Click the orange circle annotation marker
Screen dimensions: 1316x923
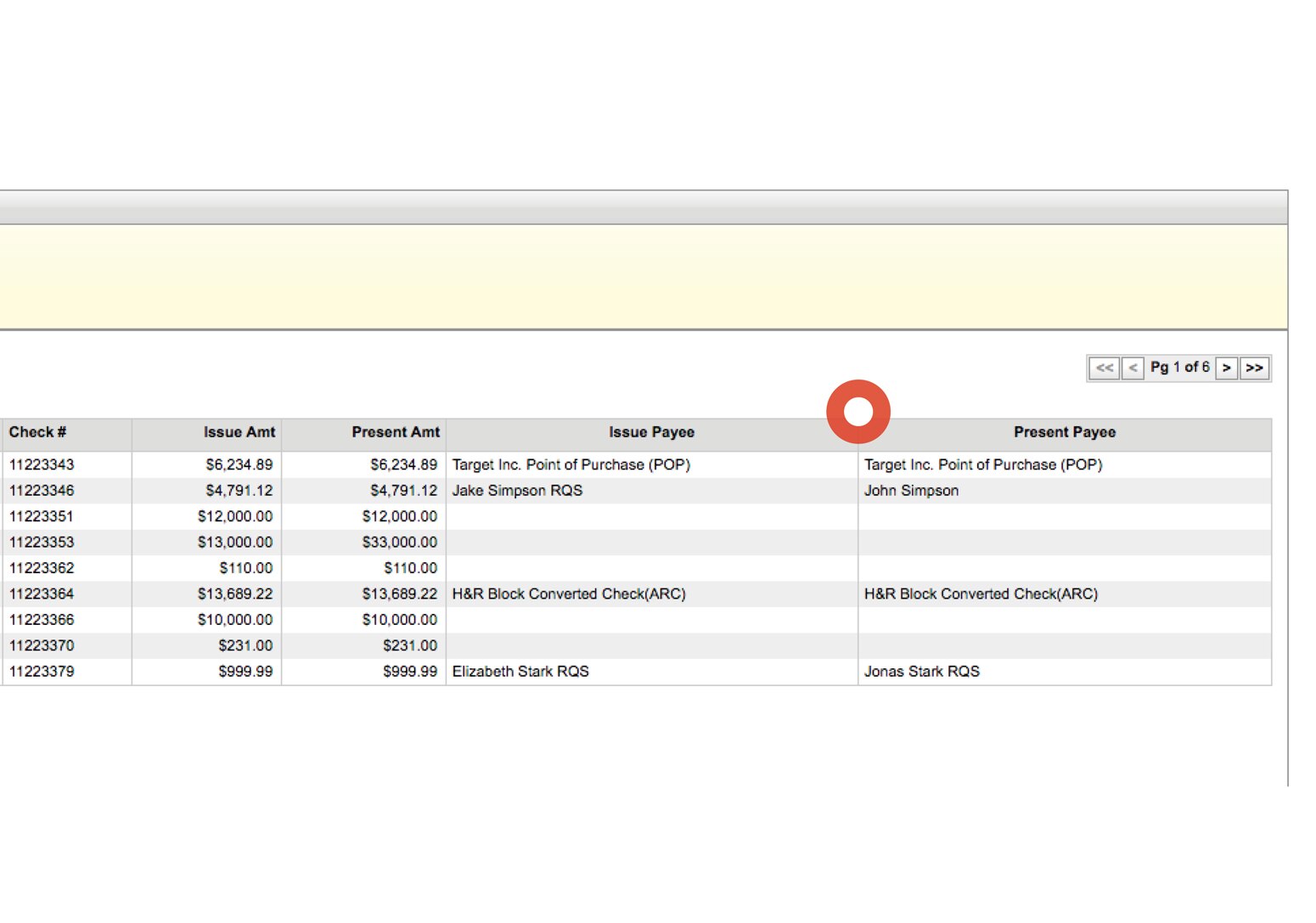click(x=858, y=410)
